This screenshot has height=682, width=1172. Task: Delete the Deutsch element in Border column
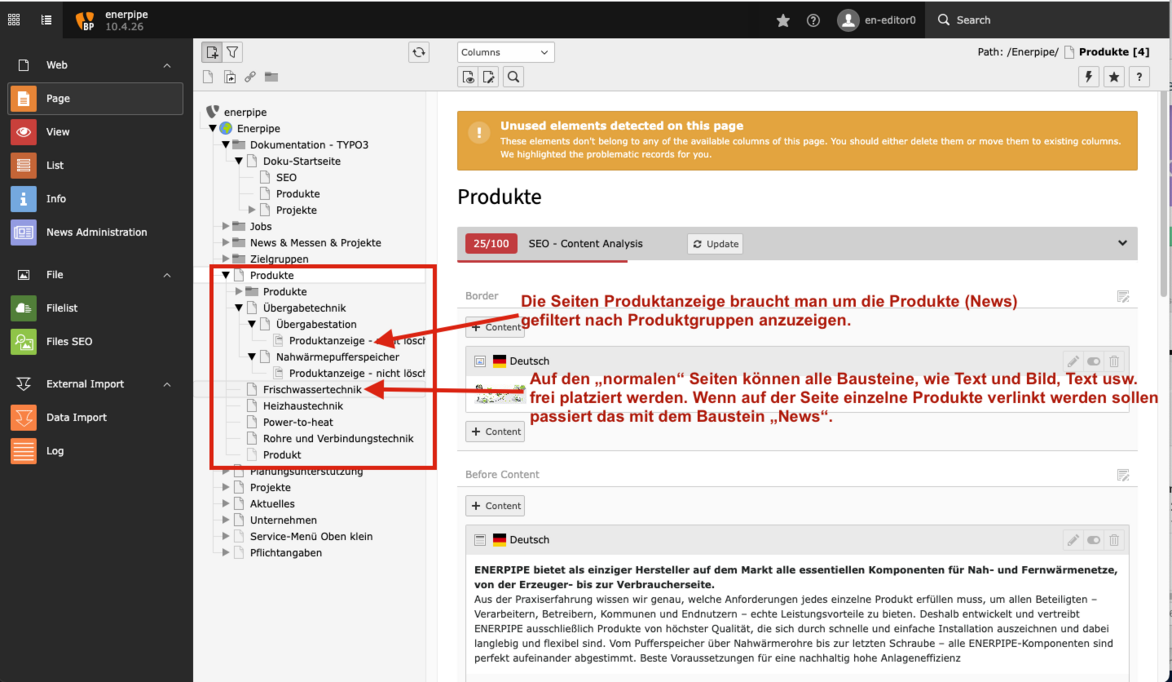coord(1114,362)
